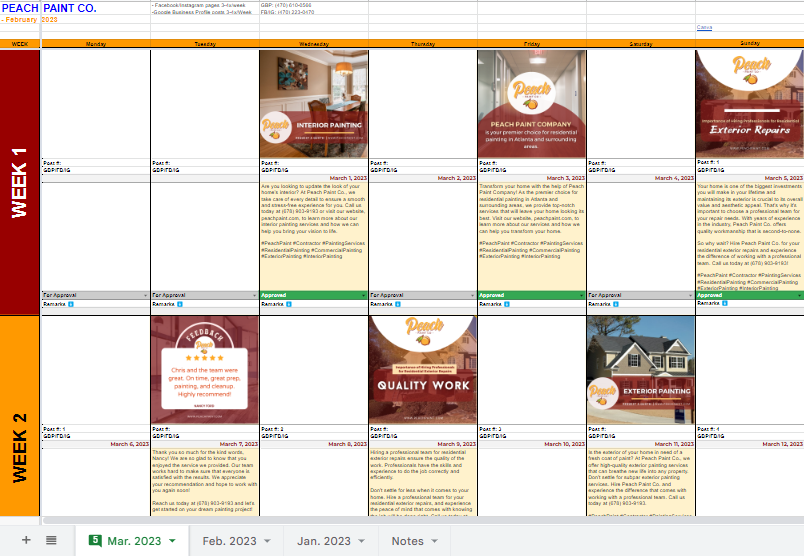Viewport: 804px width, 556px height.
Task: Select the Peach Paint Company post image
Action: tap(532, 104)
